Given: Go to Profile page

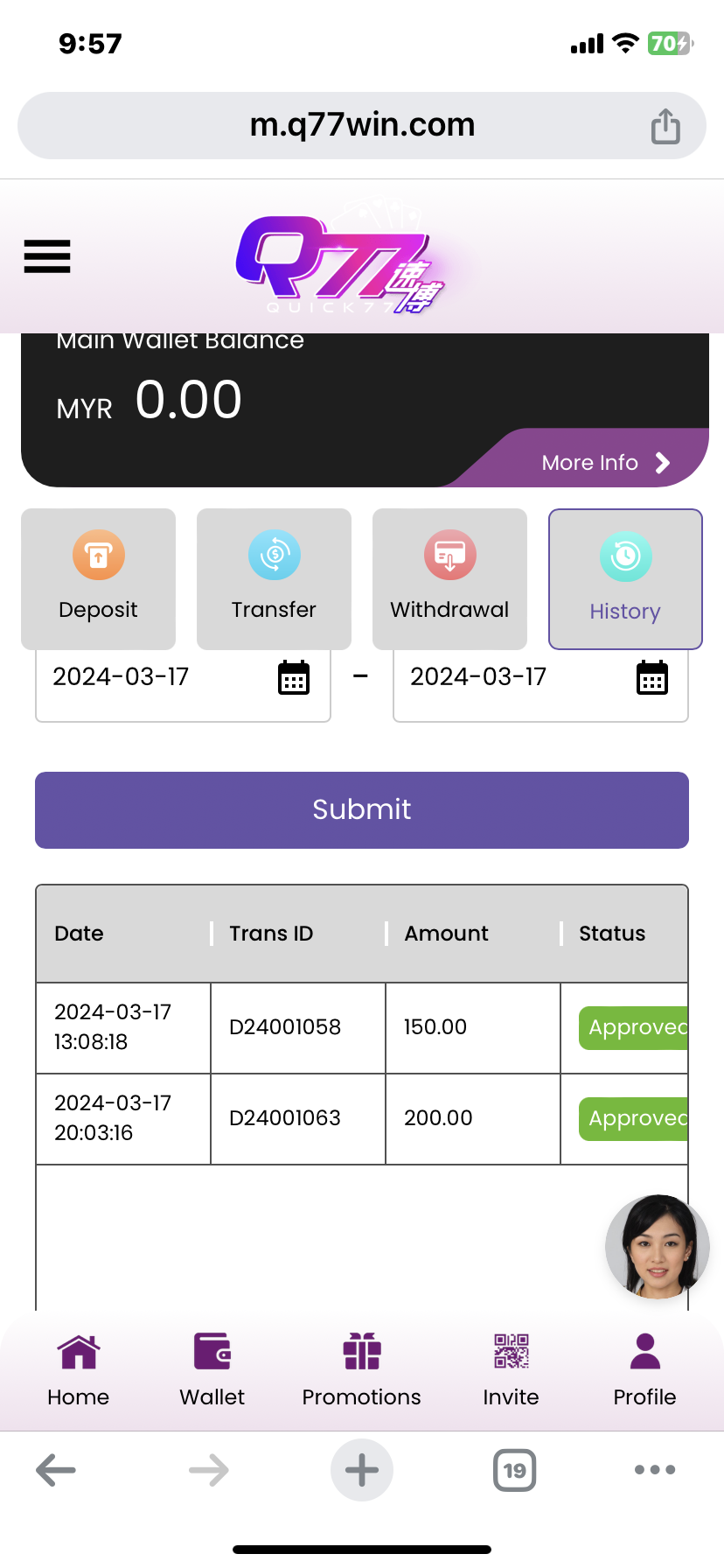Looking at the screenshot, I should click(x=644, y=1369).
